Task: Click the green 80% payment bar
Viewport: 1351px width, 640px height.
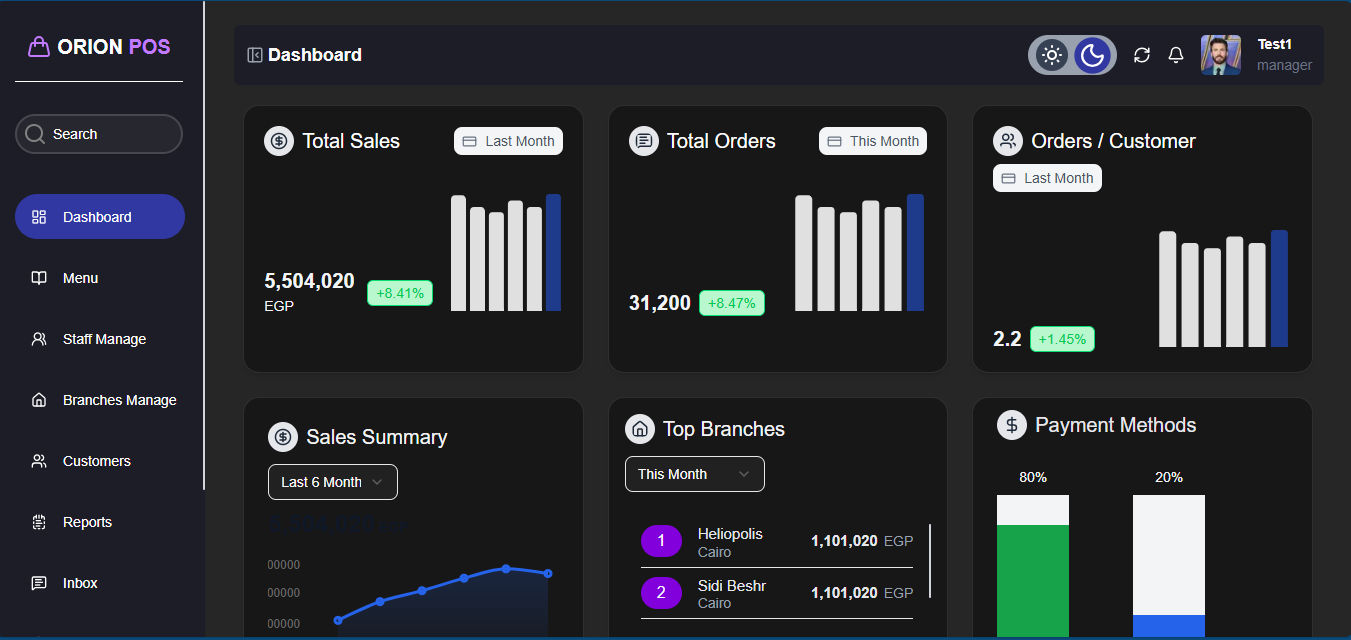Action: [1033, 580]
